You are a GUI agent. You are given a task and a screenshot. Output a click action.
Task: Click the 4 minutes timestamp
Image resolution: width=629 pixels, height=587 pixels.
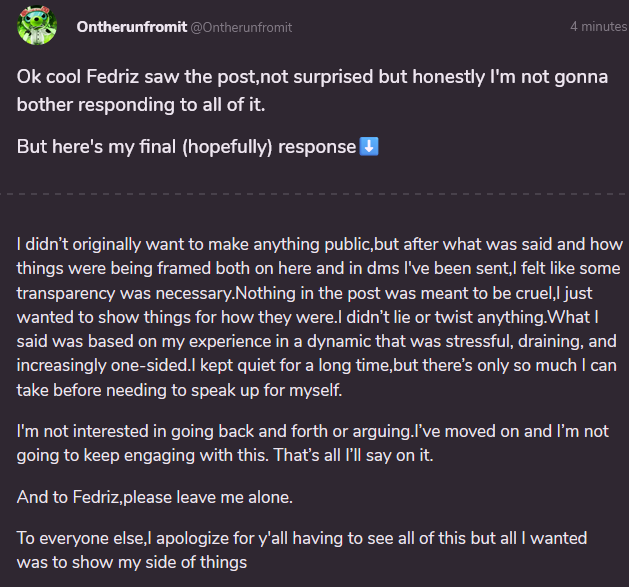599,26
